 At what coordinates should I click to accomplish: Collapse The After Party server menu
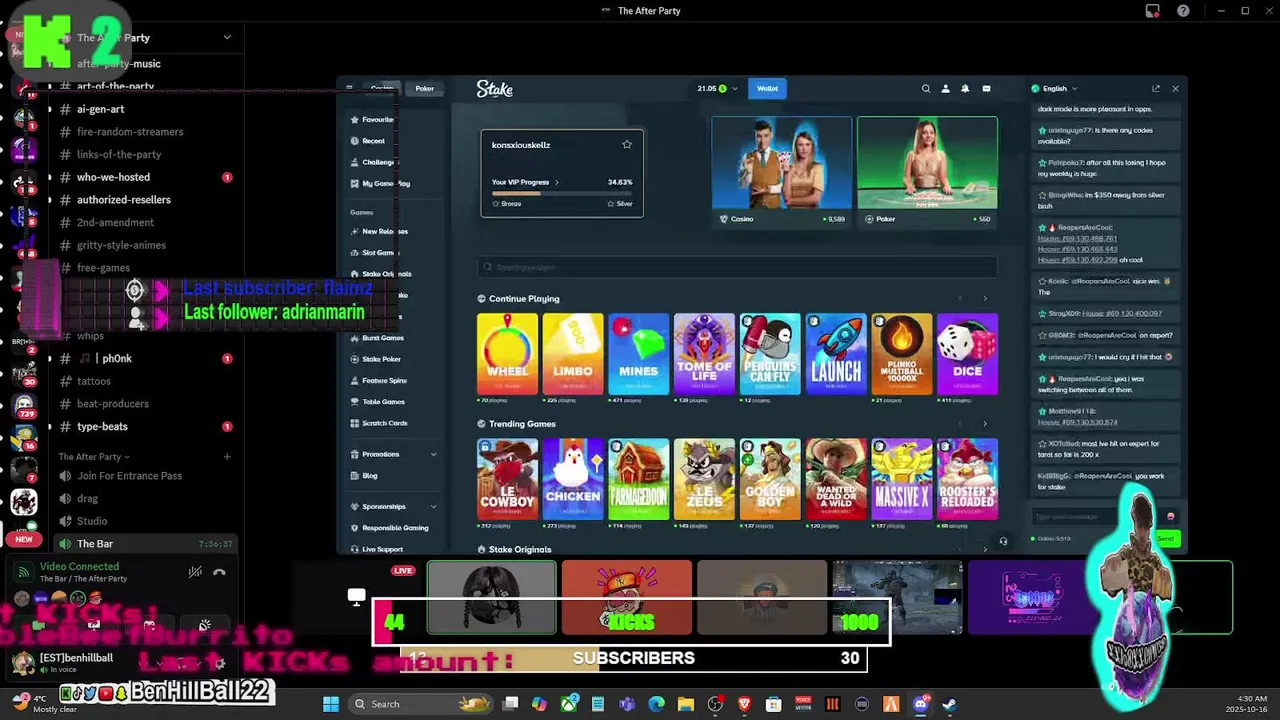point(227,37)
